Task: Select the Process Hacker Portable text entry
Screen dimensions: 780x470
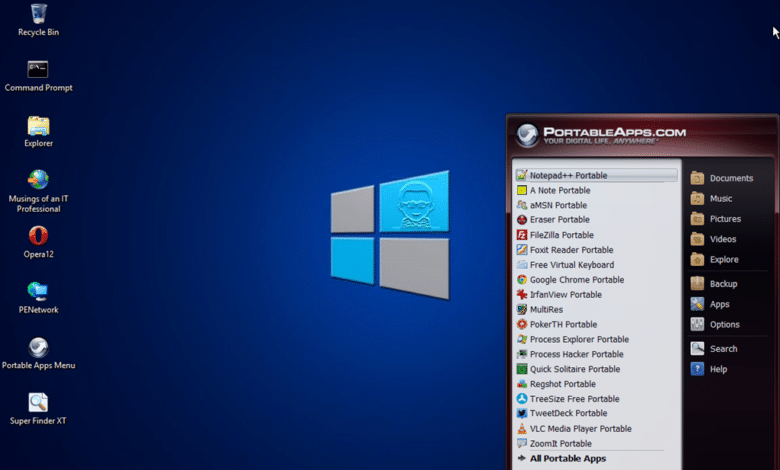Action: tap(577, 354)
